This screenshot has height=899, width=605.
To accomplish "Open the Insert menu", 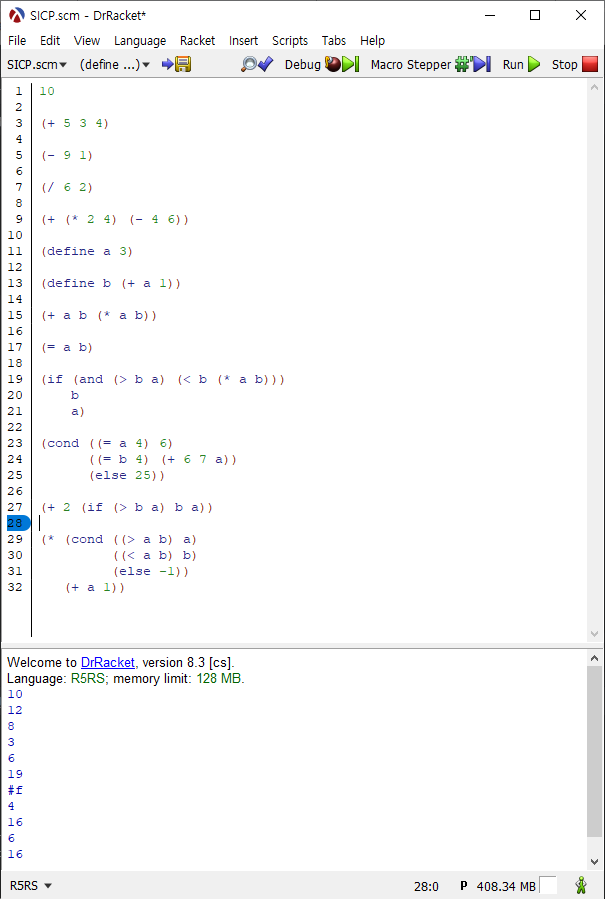I will point(243,40).
